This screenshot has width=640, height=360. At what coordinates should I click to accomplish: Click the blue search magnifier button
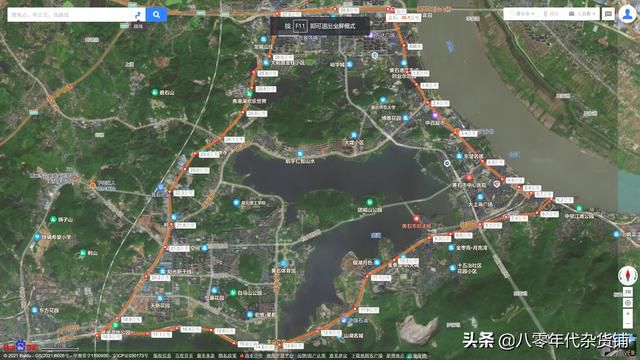click(156, 15)
